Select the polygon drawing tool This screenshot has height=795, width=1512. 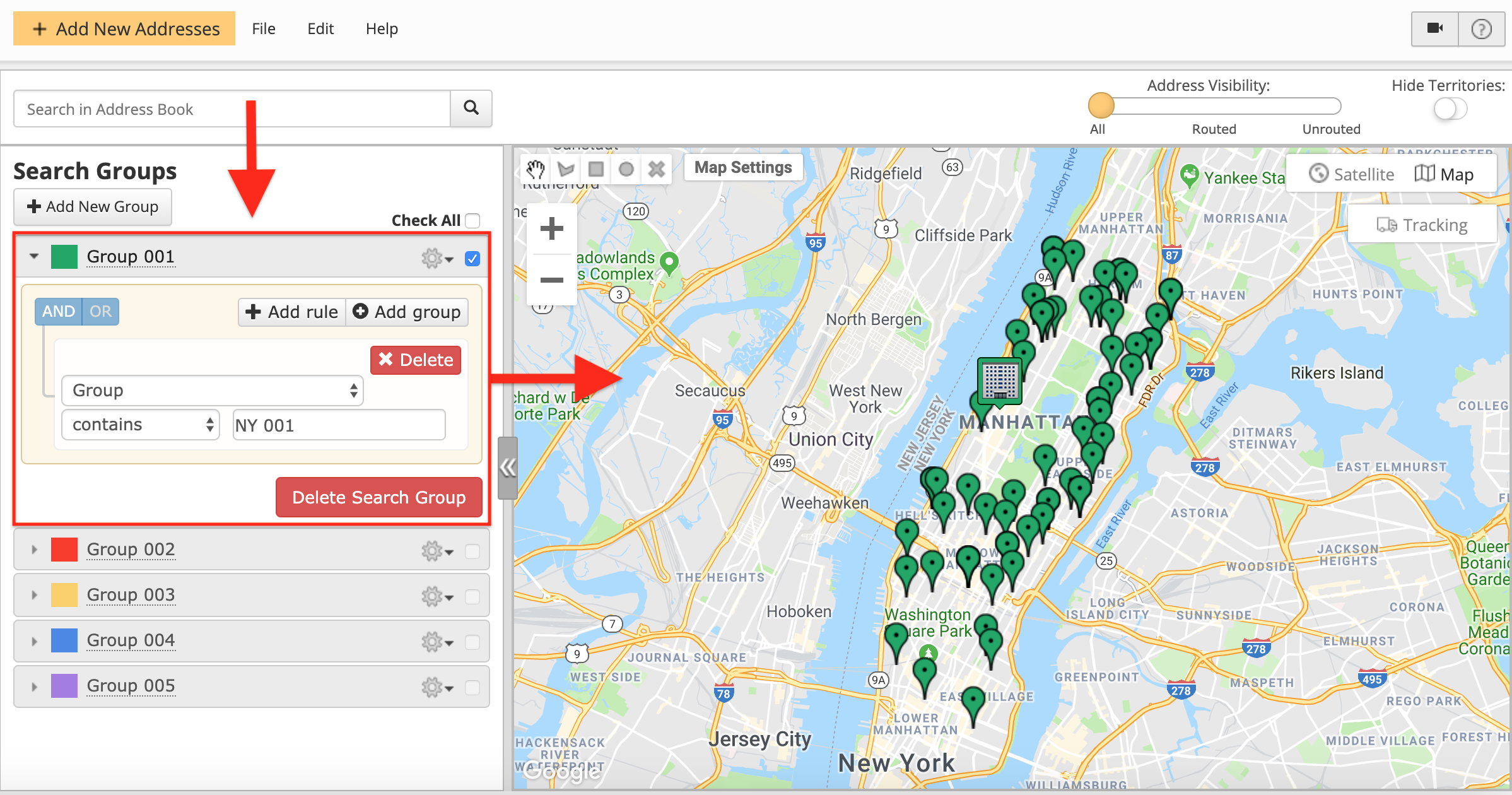(566, 169)
